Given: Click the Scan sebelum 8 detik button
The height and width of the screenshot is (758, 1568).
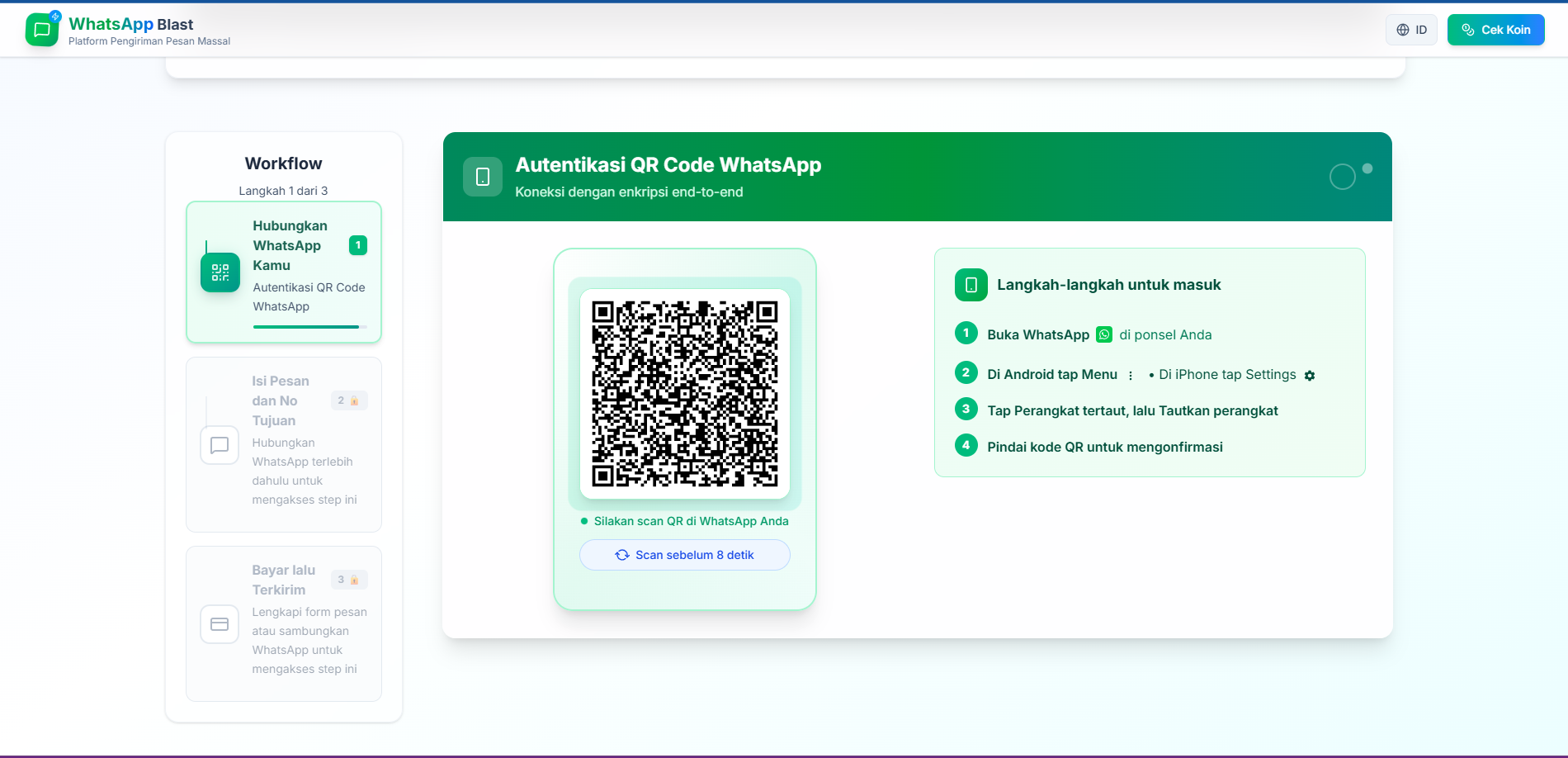Looking at the screenshot, I should (x=685, y=555).
